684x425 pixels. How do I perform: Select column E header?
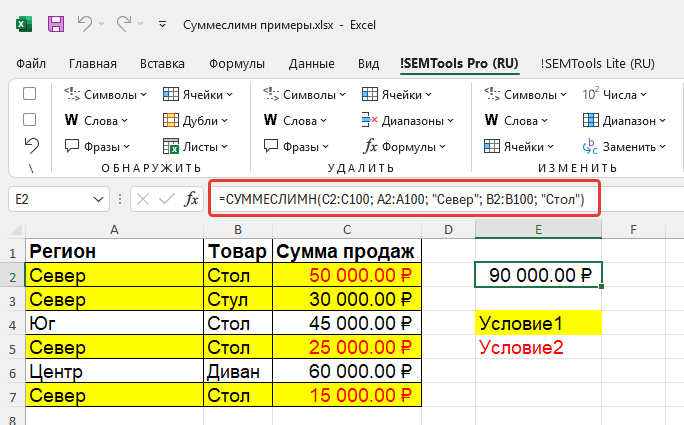(x=538, y=230)
